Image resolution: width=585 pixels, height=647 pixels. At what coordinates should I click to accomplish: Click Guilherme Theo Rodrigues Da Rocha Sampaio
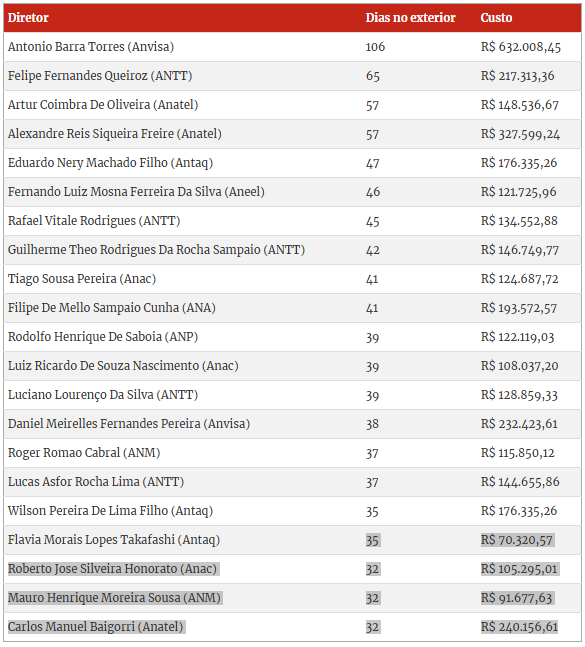point(134,250)
